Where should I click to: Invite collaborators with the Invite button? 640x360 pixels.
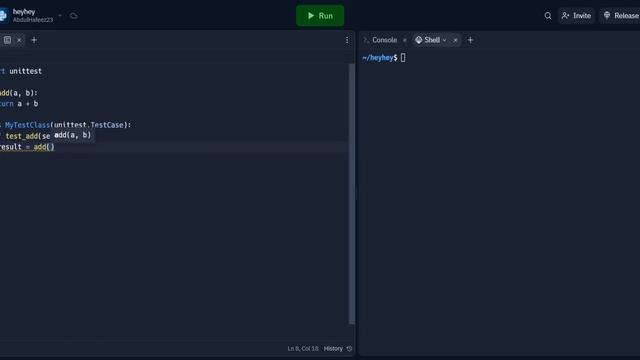click(x=576, y=16)
